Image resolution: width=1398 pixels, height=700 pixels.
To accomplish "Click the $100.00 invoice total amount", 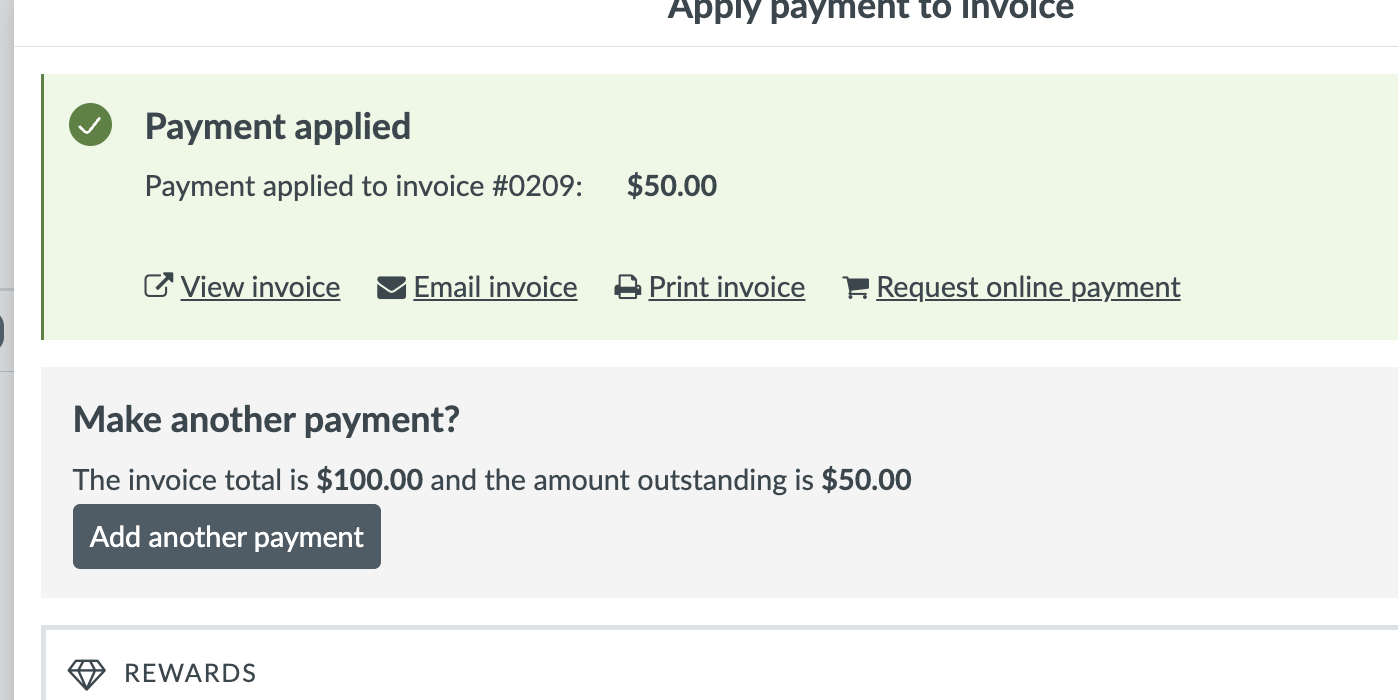I will [370, 480].
